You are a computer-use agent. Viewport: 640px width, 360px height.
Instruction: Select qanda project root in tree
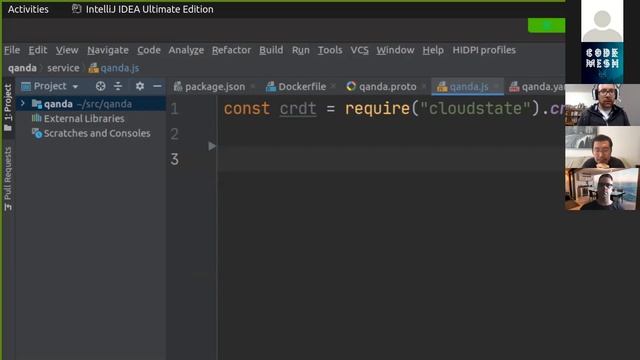tap(91, 104)
